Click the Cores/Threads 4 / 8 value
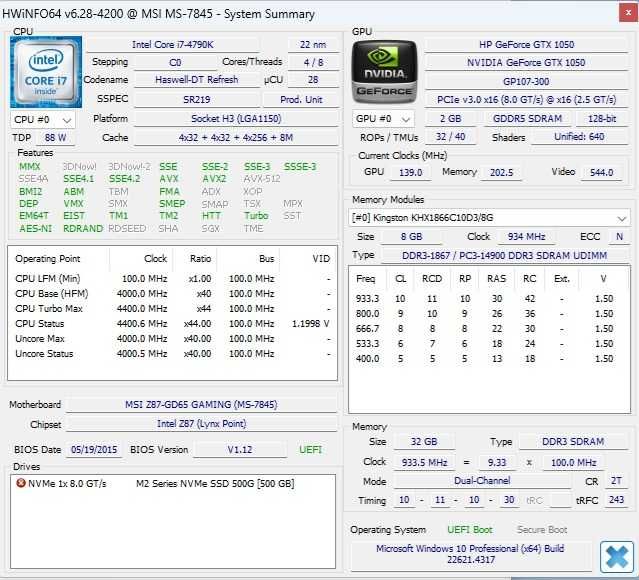This screenshot has width=639, height=580. 313,62
